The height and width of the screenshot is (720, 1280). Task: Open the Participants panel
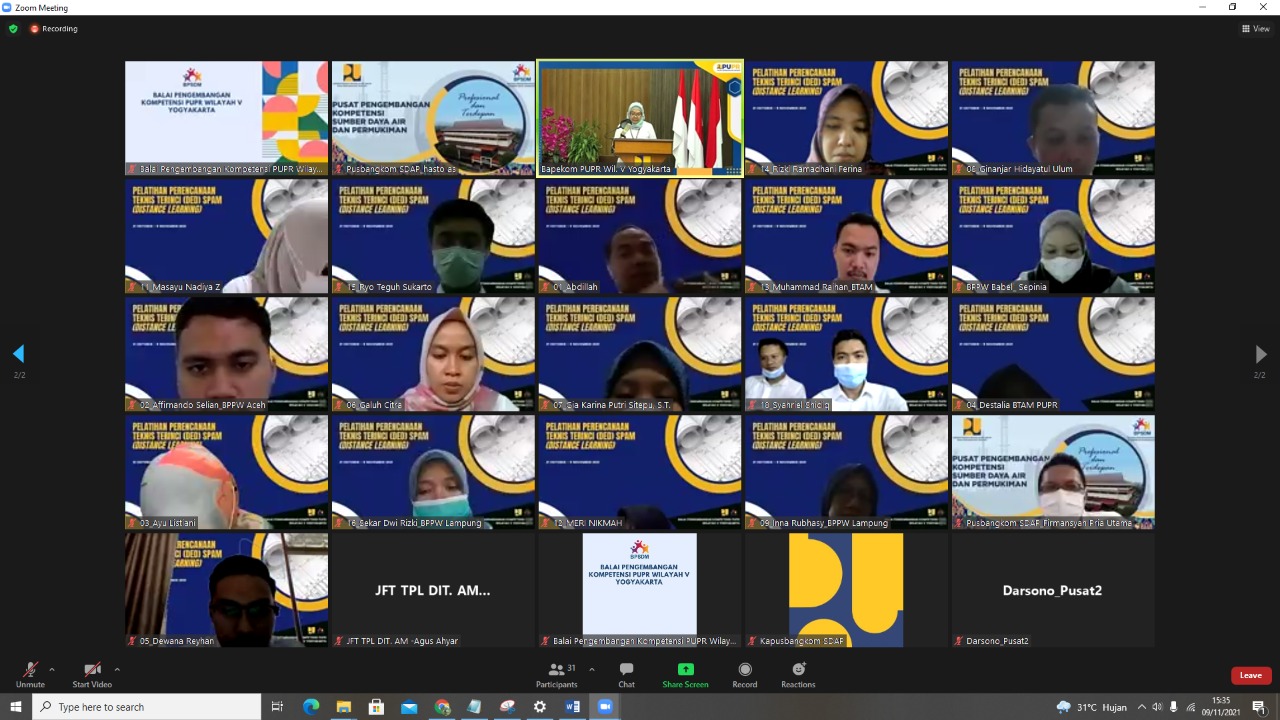pos(556,675)
